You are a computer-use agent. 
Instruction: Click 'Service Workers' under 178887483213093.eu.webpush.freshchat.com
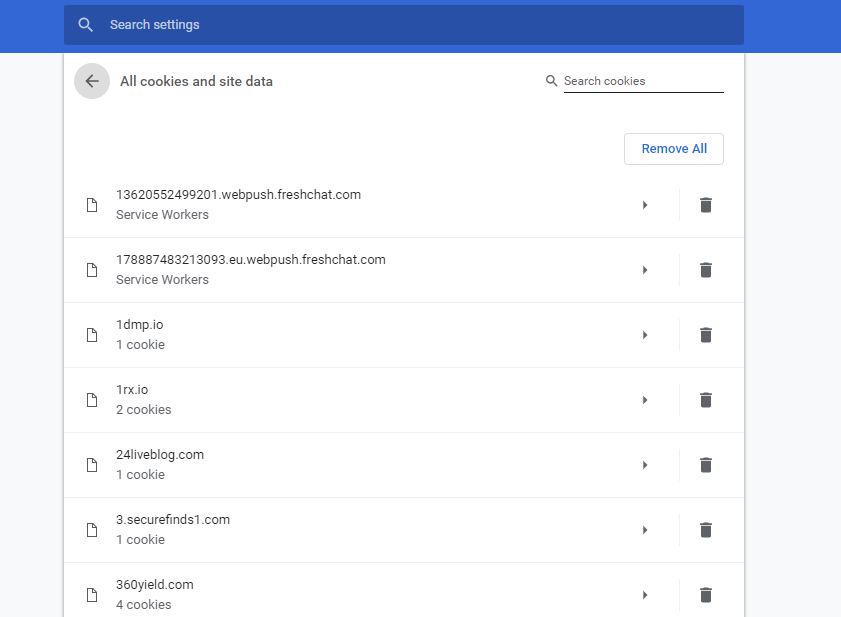(x=162, y=280)
